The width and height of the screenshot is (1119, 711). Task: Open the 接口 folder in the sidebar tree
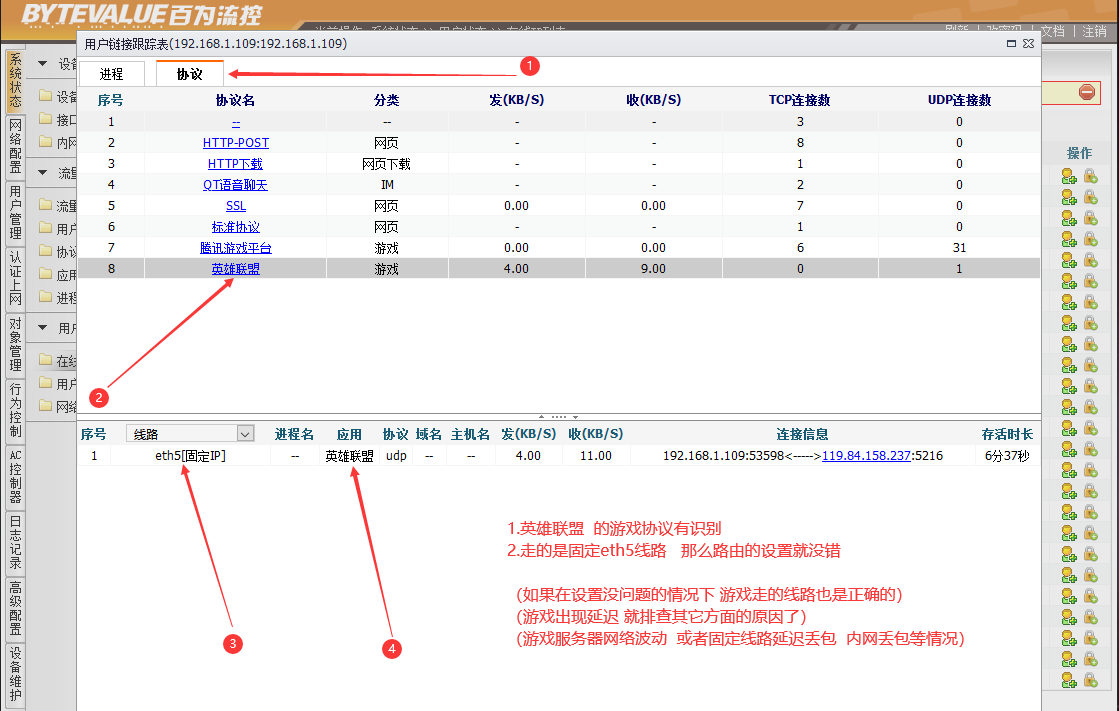(x=58, y=119)
